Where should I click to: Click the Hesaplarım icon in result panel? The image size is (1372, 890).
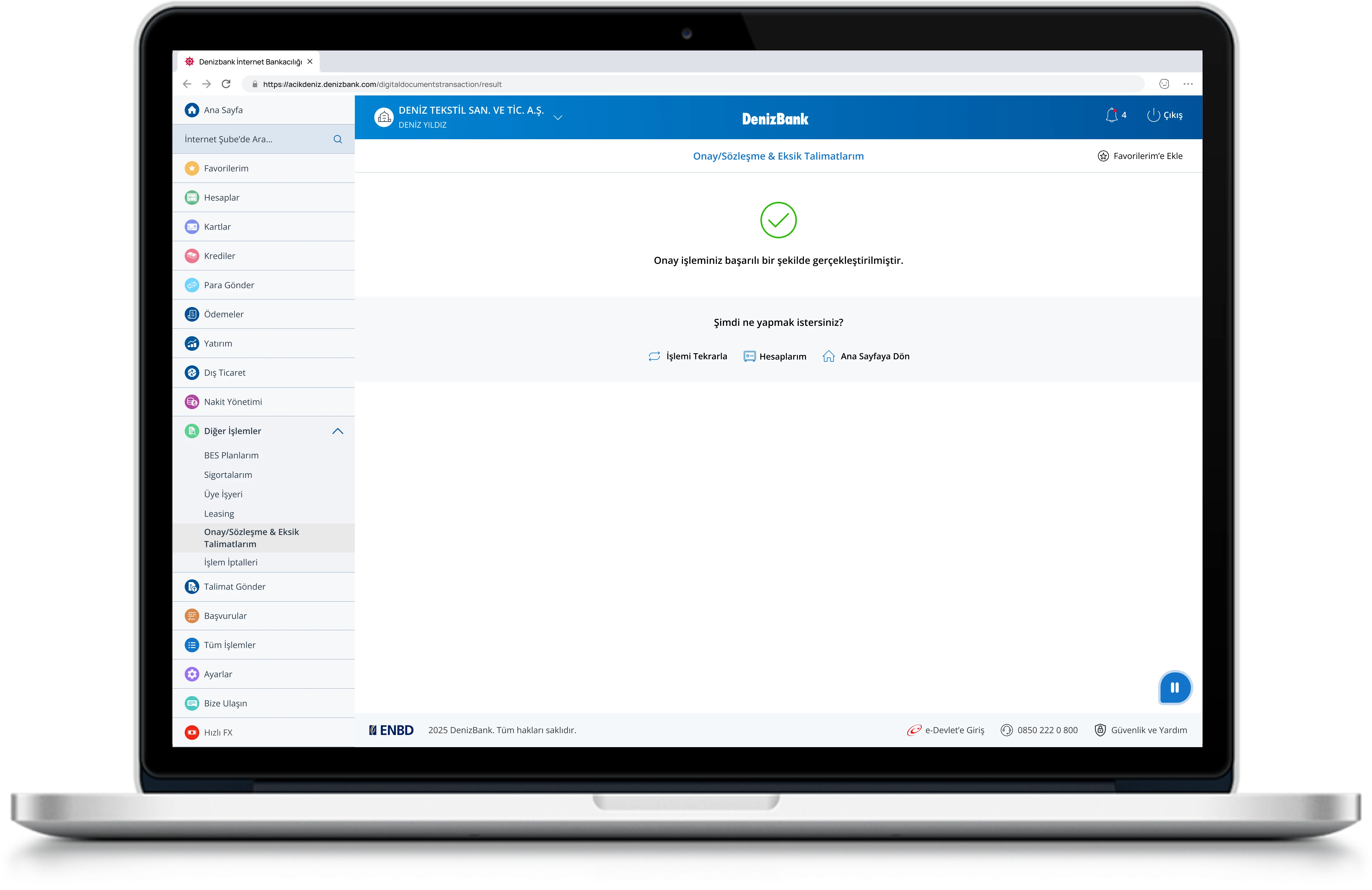click(x=749, y=357)
